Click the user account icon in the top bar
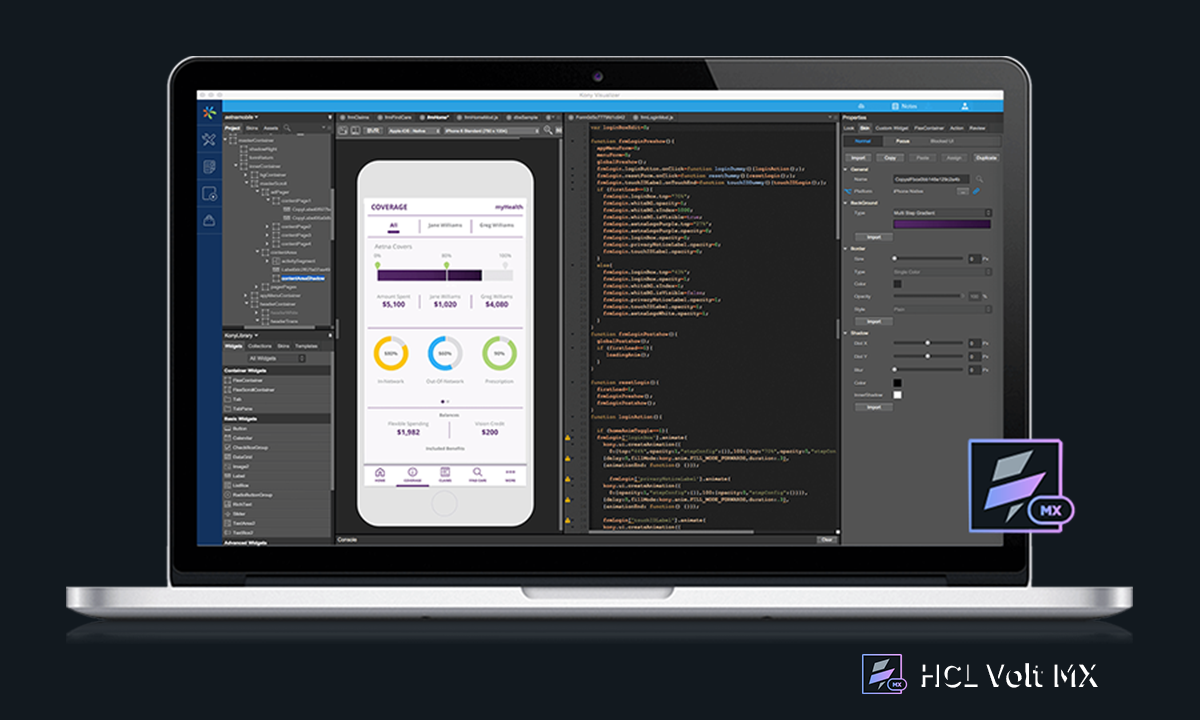 [x=966, y=105]
